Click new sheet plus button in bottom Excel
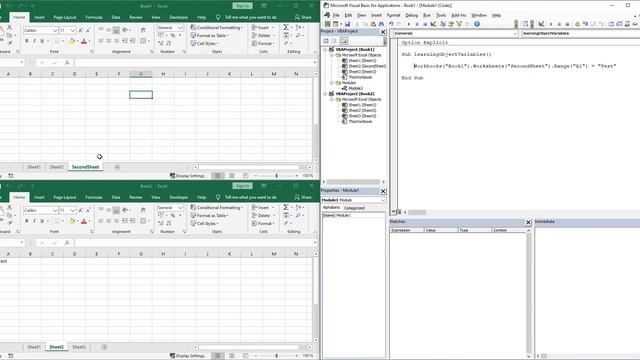The image size is (640, 360). pyautogui.click(x=104, y=347)
